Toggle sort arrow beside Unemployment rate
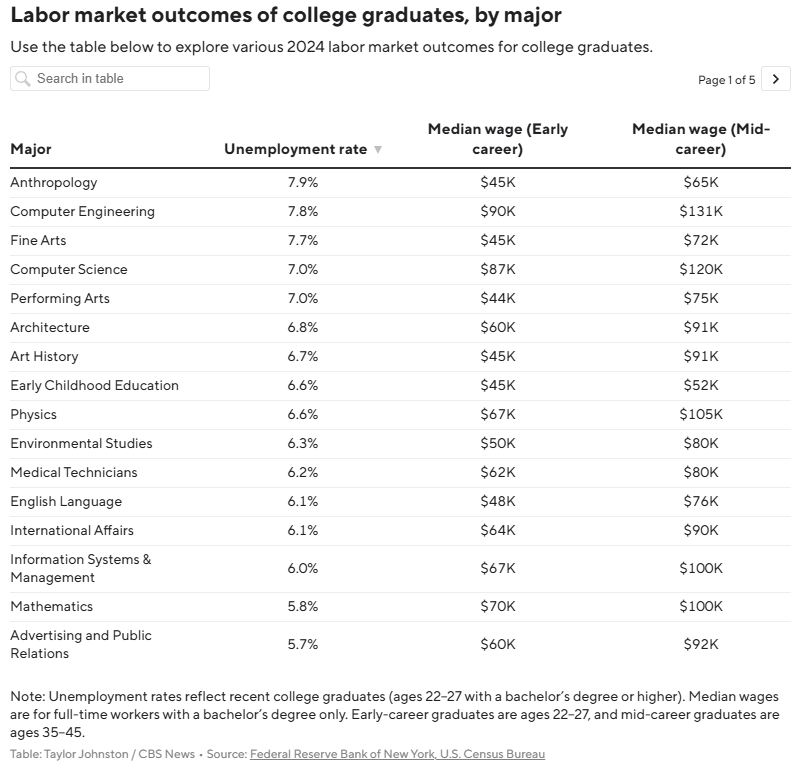 click(x=378, y=150)
